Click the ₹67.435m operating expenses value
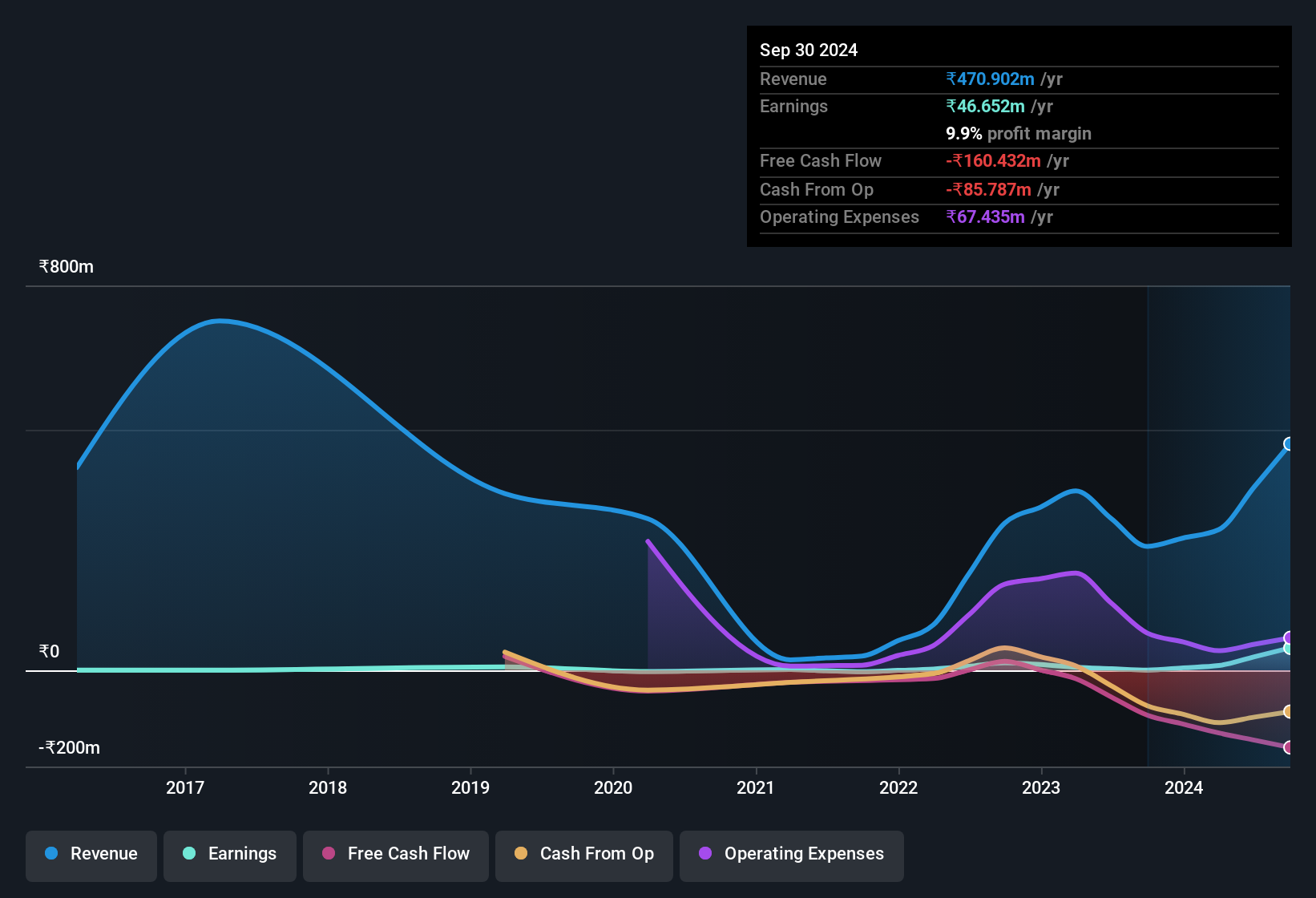The height and width of the screenshot is (898, 1316). (985, 216)
